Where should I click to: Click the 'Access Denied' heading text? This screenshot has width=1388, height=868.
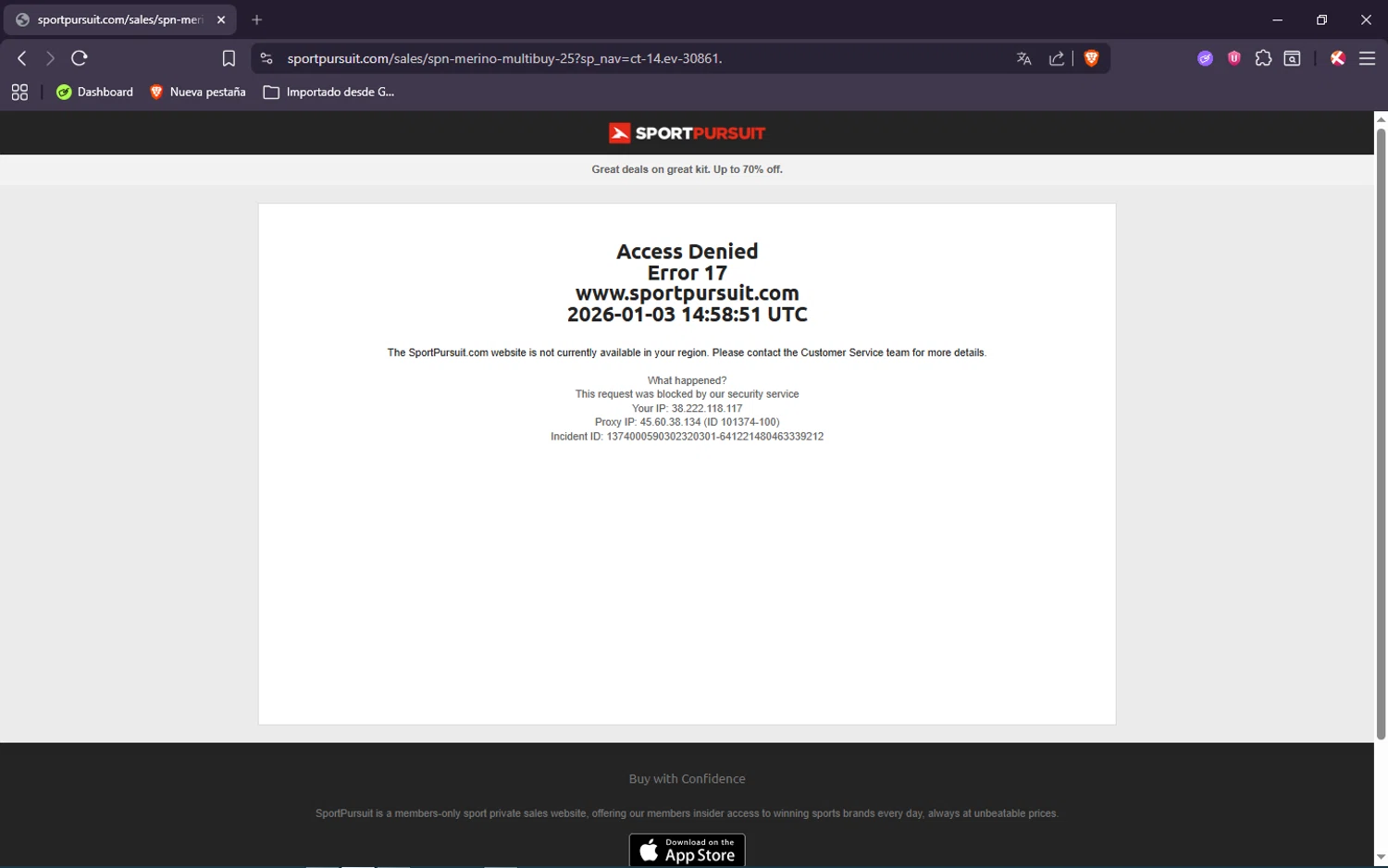[x=687, y=251]
